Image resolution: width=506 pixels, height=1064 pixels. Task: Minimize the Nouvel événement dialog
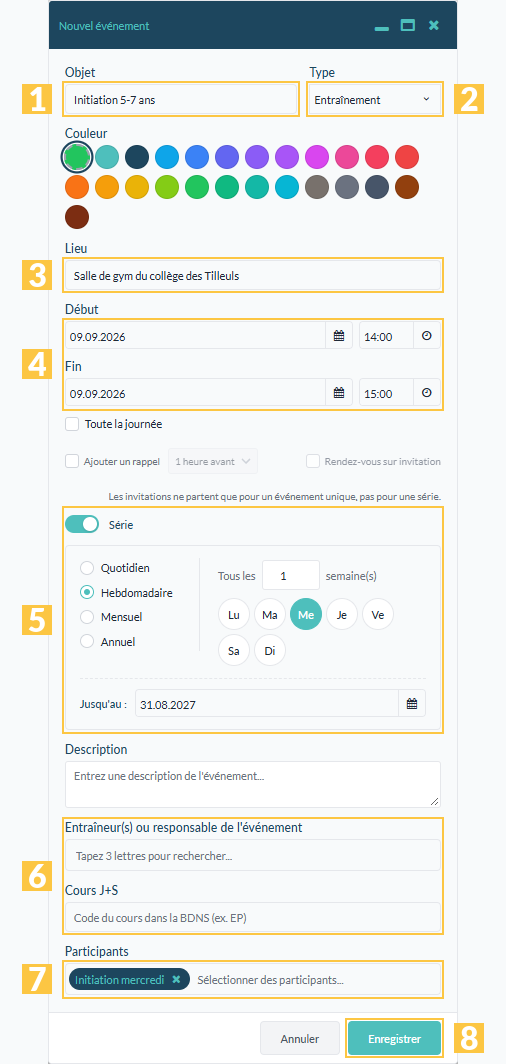click(382, 27)
